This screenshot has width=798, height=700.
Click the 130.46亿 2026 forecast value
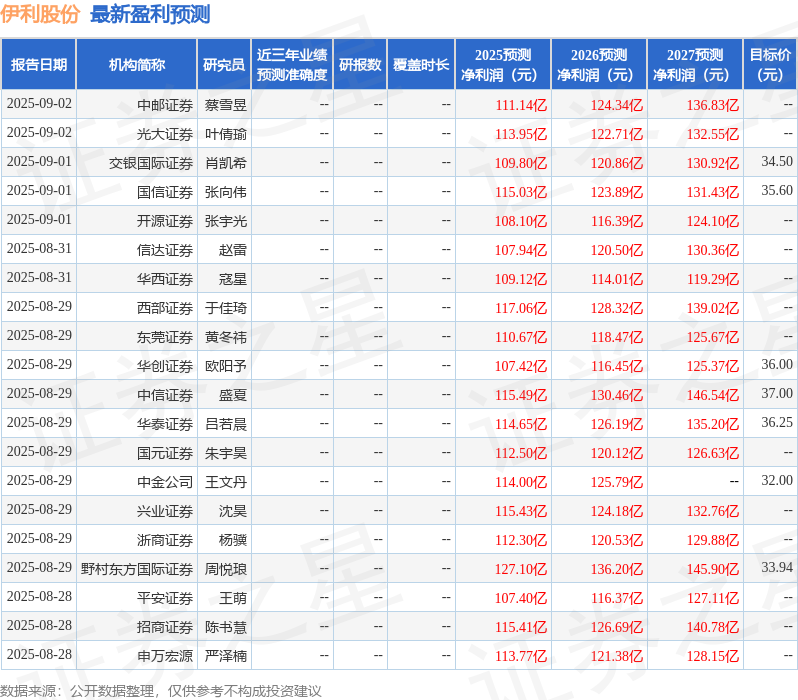coord(617,396)
